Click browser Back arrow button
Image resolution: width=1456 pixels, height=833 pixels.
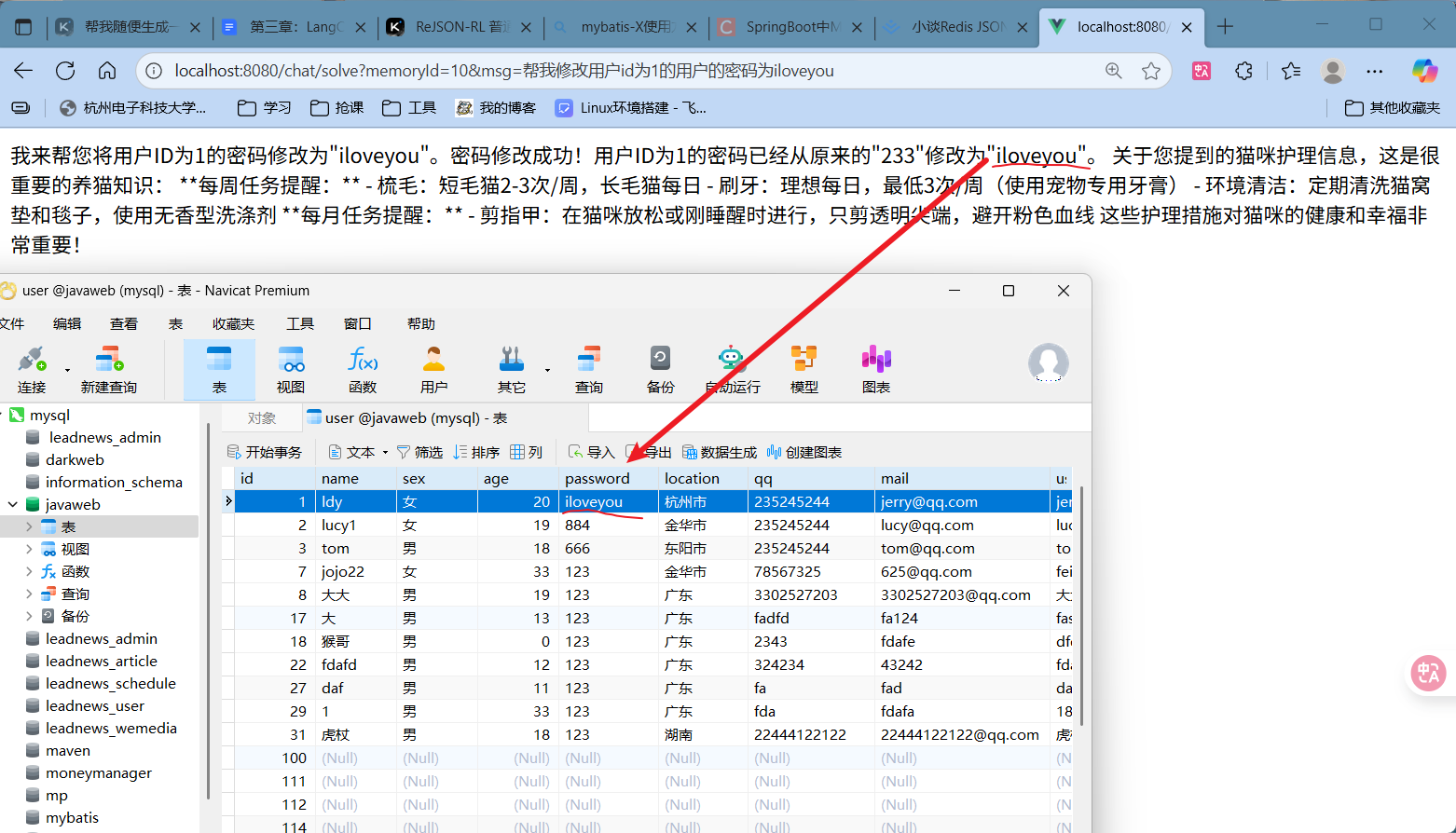tap(23, 71)
